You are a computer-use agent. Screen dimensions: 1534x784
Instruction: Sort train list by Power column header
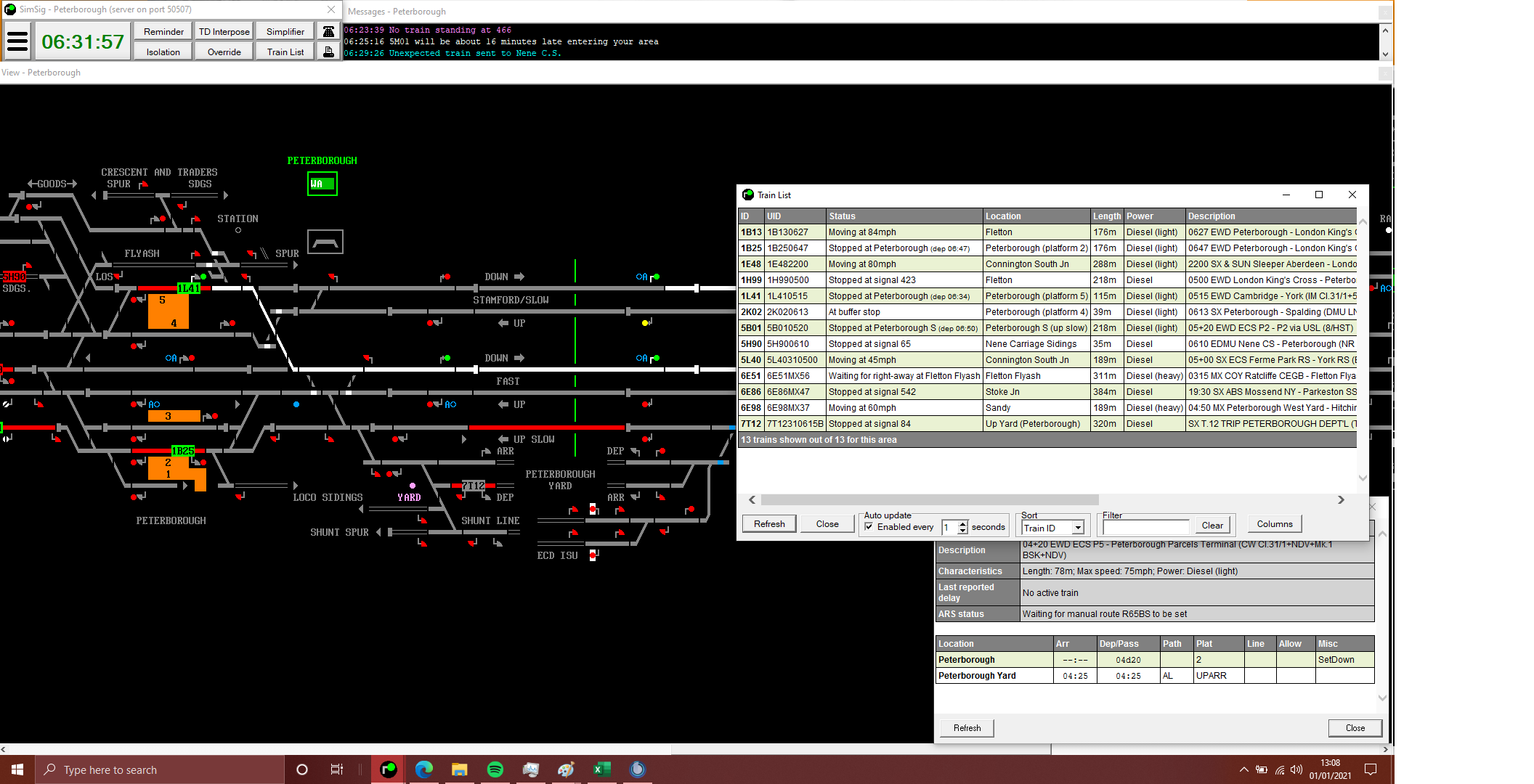click(x=1154, y=216)
